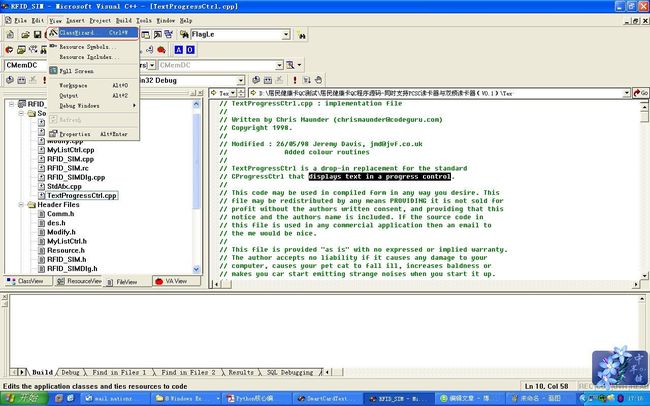Image resolution: width=650 pixels, height=406 pixels.
Task: Click the WizardBar actions icon
Action: point(290,65)
